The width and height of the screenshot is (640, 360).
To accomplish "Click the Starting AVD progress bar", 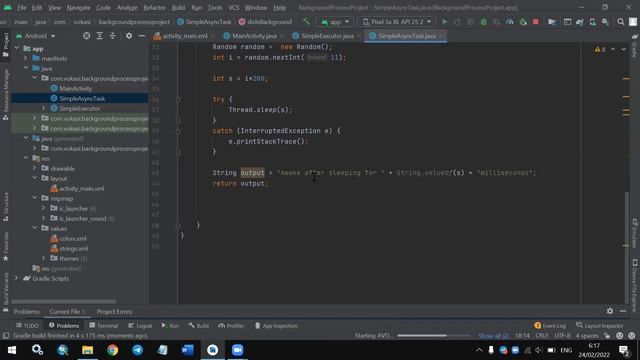I will [433, 336].
